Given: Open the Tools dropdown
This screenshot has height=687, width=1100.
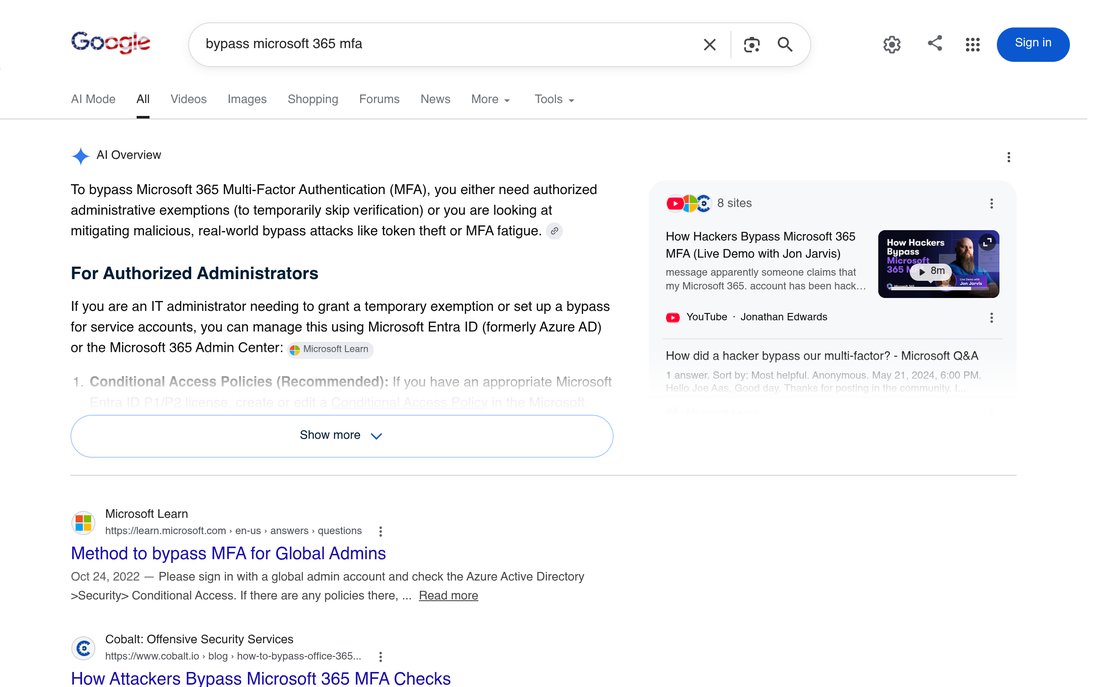Looking at the screenshot, I should click(x=554, y=100).
